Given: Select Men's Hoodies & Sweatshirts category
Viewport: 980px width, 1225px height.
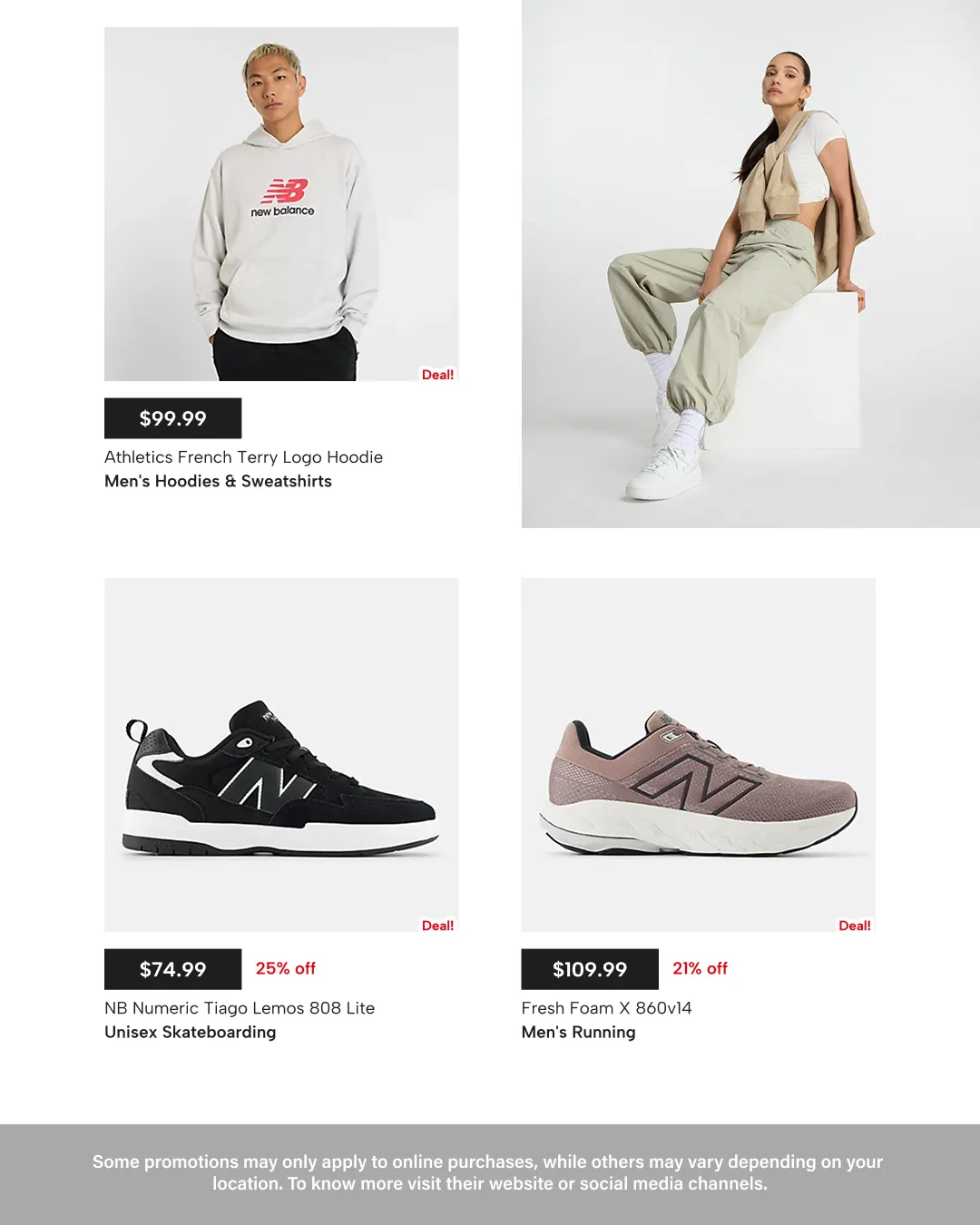Looking at the screenshot, I should tap(218, 482).
